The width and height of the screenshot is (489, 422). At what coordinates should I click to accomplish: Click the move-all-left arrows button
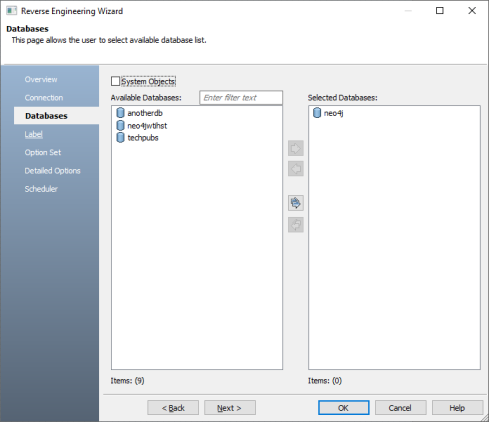tap(296, 225)
